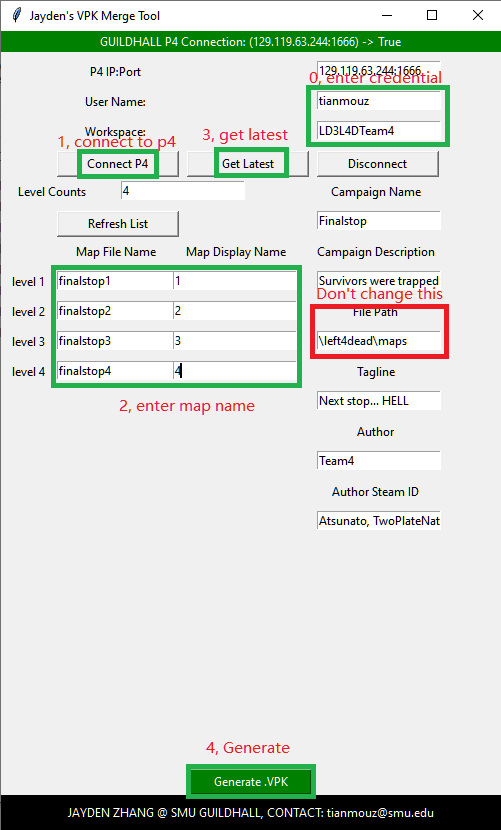Select the Tagline field reading Next stop... HELL
Screen dimensions: 501x830
pos(379,401)
